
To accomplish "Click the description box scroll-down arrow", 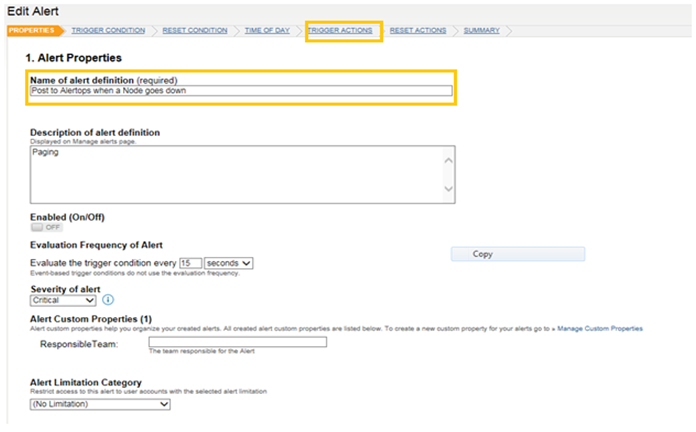I will click(448, 188).
